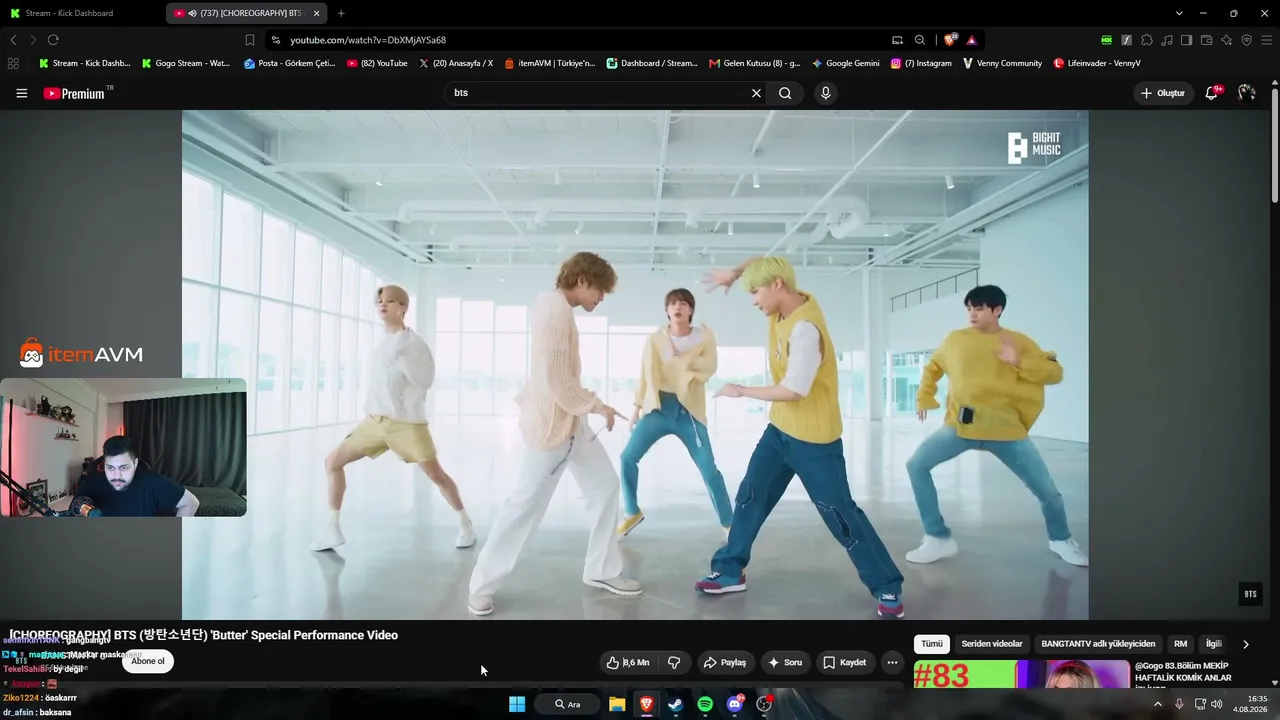Open the Posta - Görkem mail bookmark
This screenshot has width=1280, height=720.
[x=290, y=63]
